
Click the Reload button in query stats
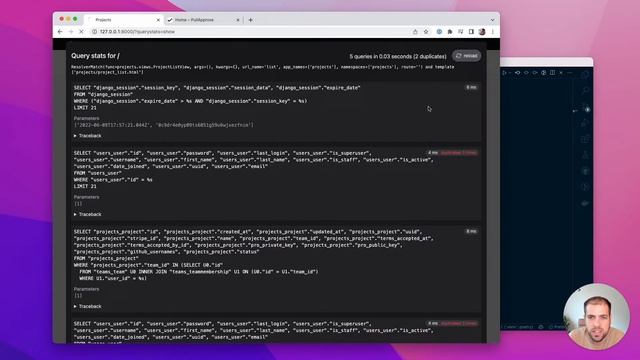pos(467,56)
